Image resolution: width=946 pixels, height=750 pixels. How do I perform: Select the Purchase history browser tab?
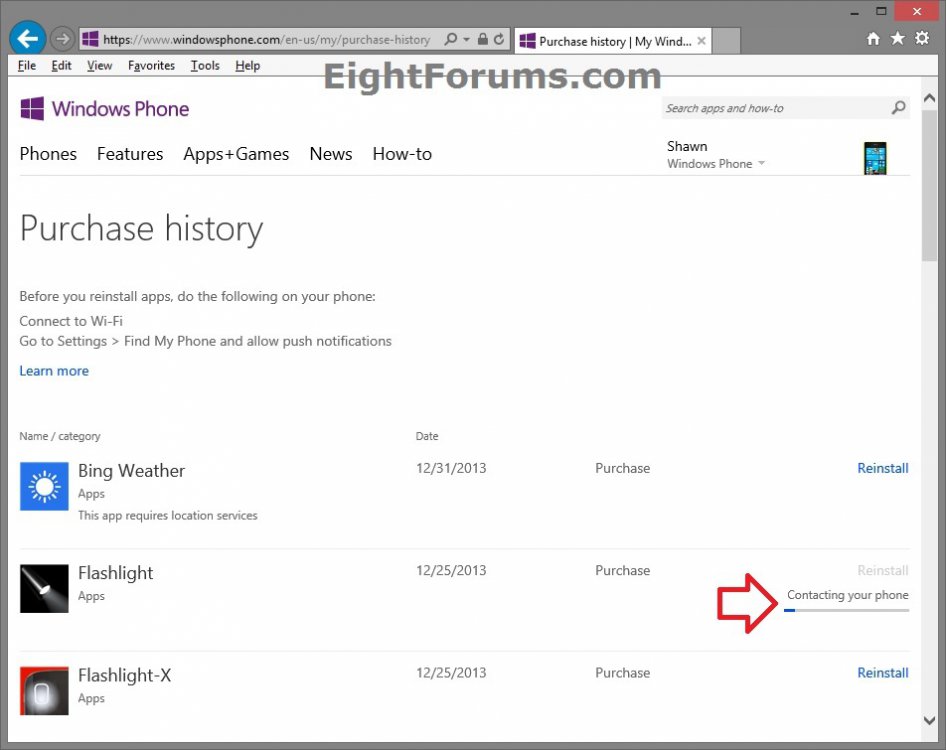point(613,41)
